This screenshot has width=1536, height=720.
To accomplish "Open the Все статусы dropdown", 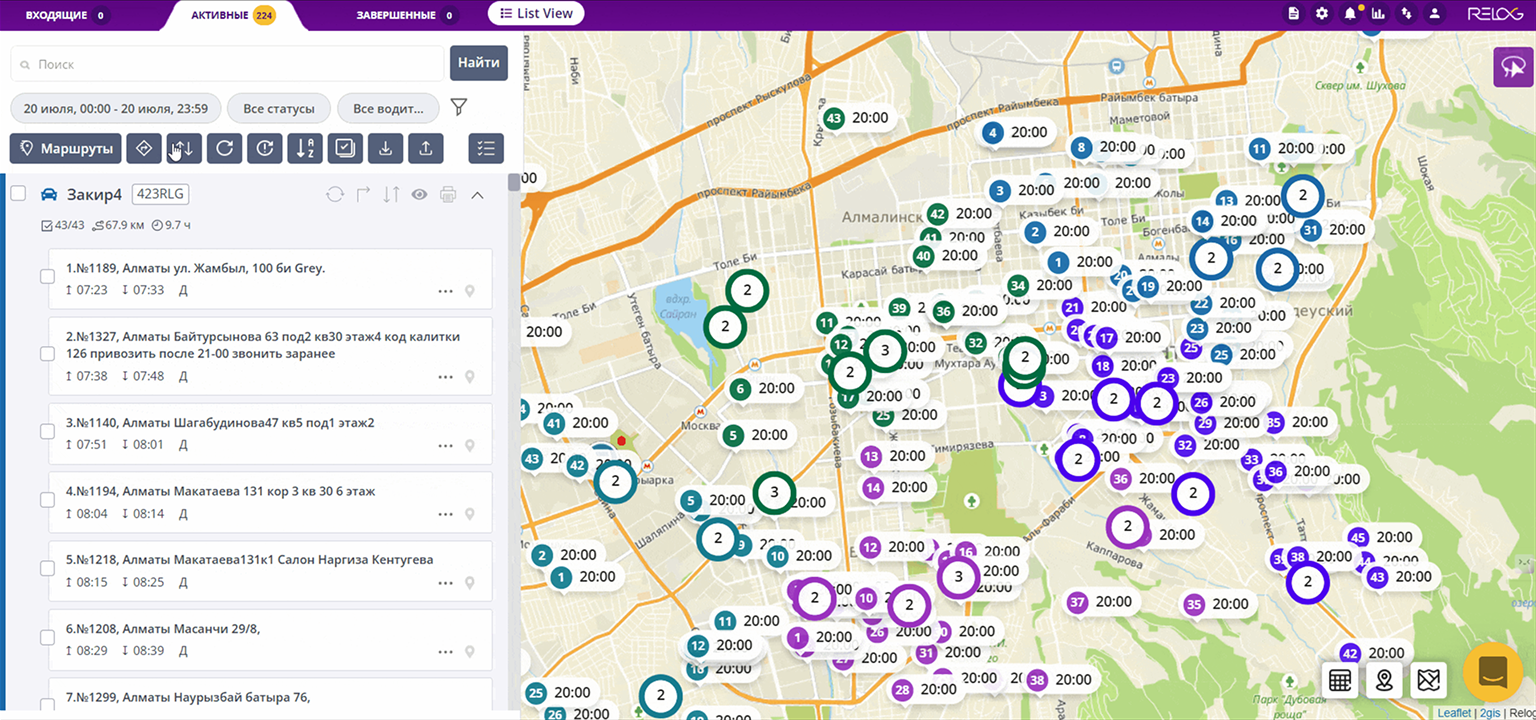I will [279, 108].
